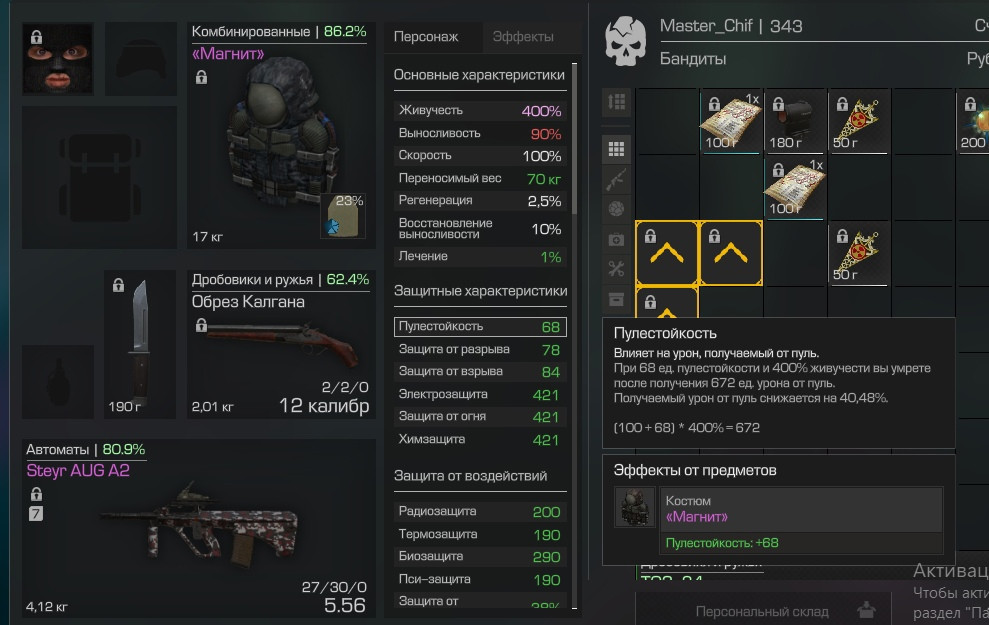This screenshot has width=989, height=625.
Task: Click the sort inventory icon above filters
Action: pos(616,102)
